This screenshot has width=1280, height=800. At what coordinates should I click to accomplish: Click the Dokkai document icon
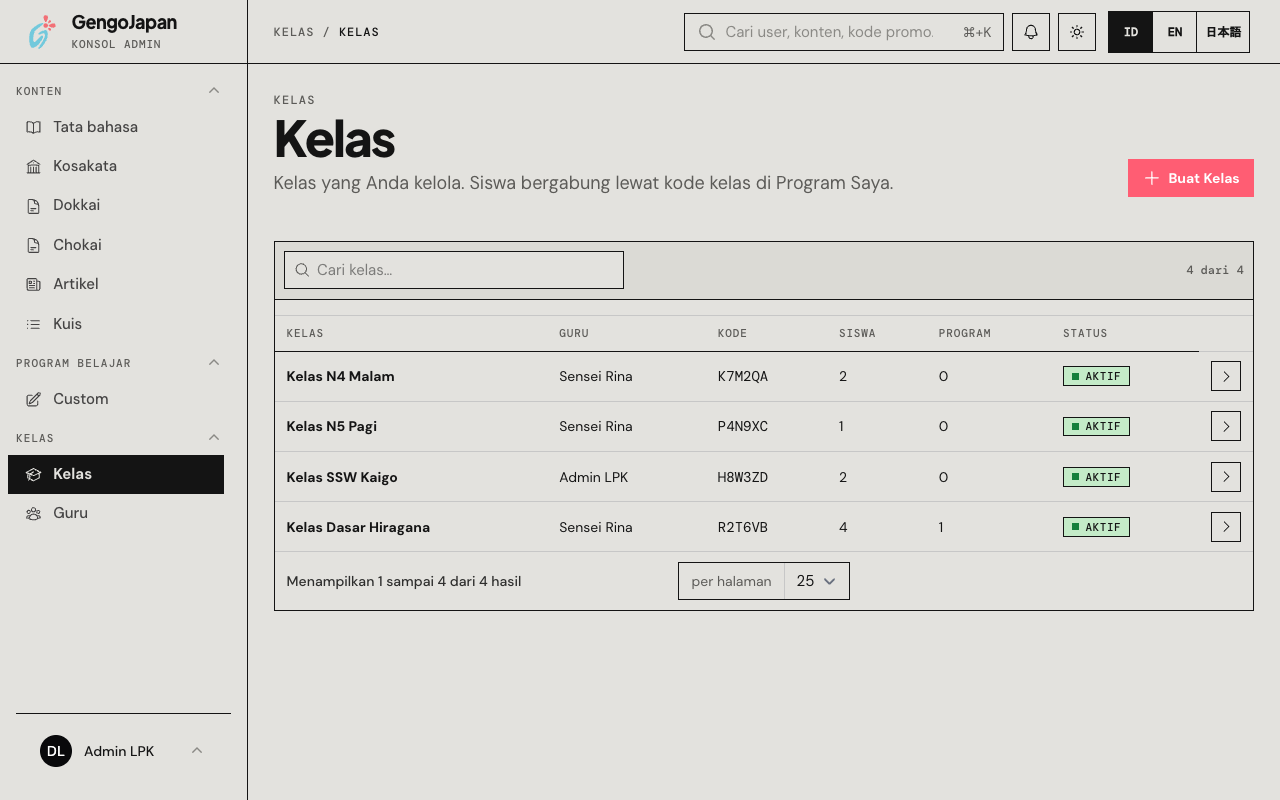click(34, 205)
